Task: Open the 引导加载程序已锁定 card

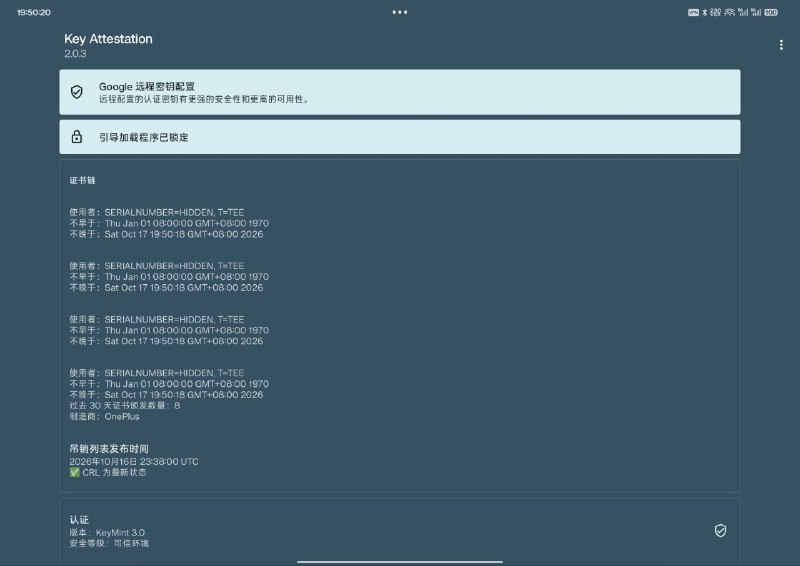Action: point(400,137)
